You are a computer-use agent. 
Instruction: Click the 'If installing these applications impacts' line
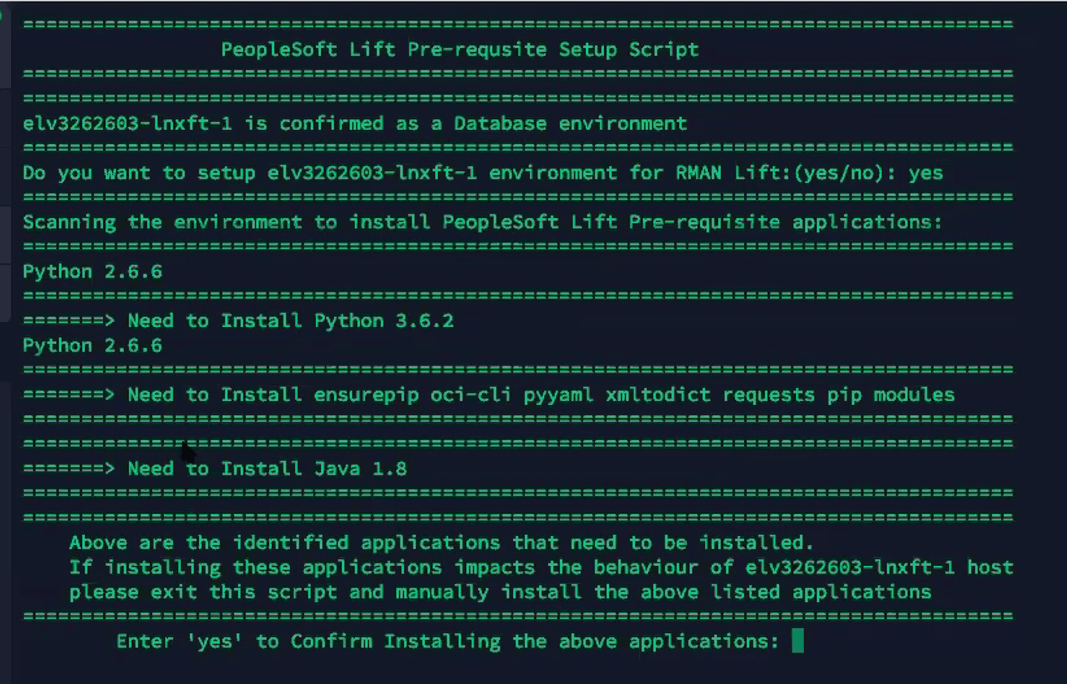point(541,567)
